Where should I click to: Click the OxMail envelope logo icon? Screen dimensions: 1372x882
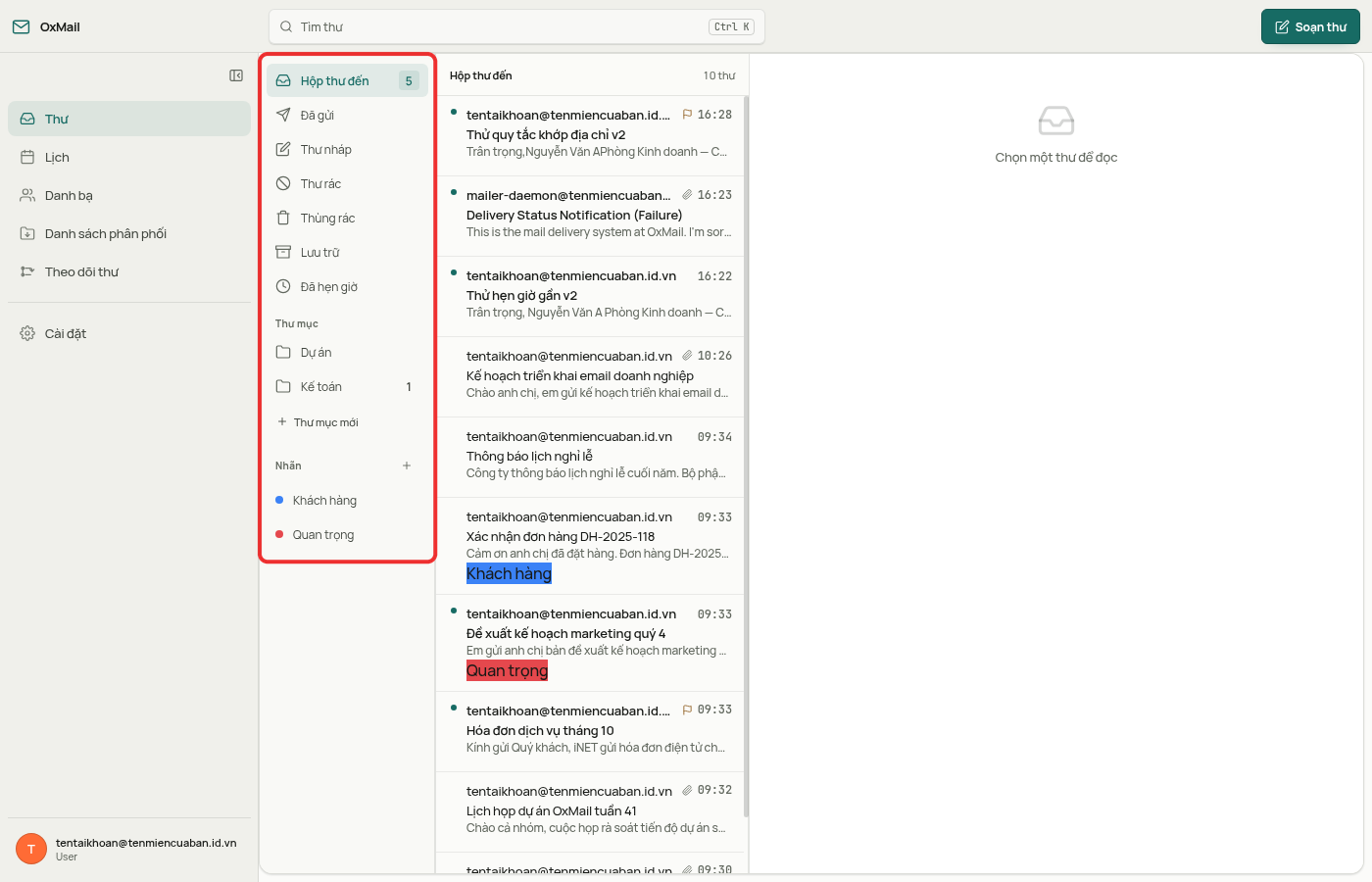[x=21, y=26]
